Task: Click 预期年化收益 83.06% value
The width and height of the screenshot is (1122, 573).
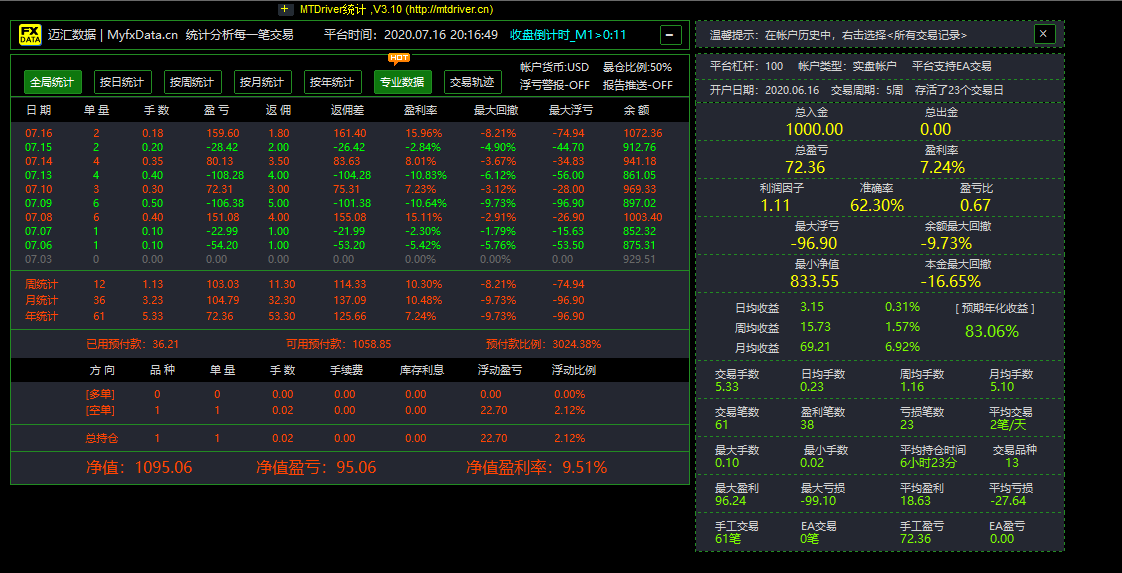Action: [x=992, y=331]
